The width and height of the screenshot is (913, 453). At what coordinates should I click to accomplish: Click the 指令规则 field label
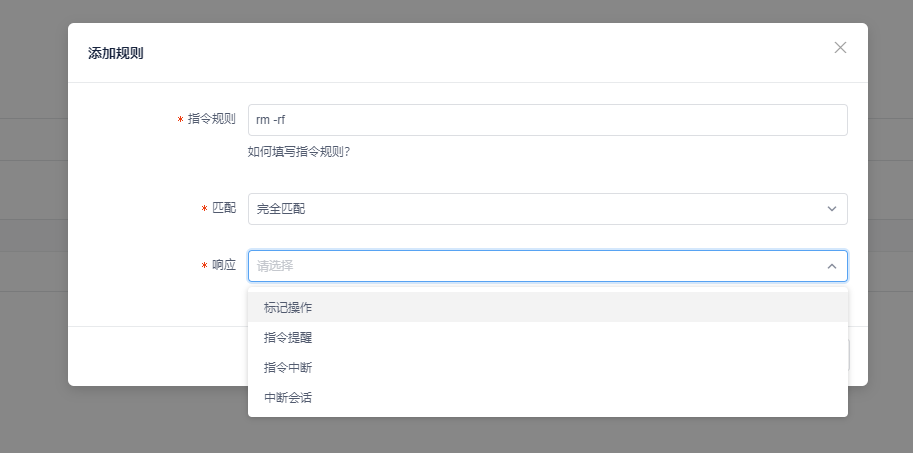click(212, 119)
